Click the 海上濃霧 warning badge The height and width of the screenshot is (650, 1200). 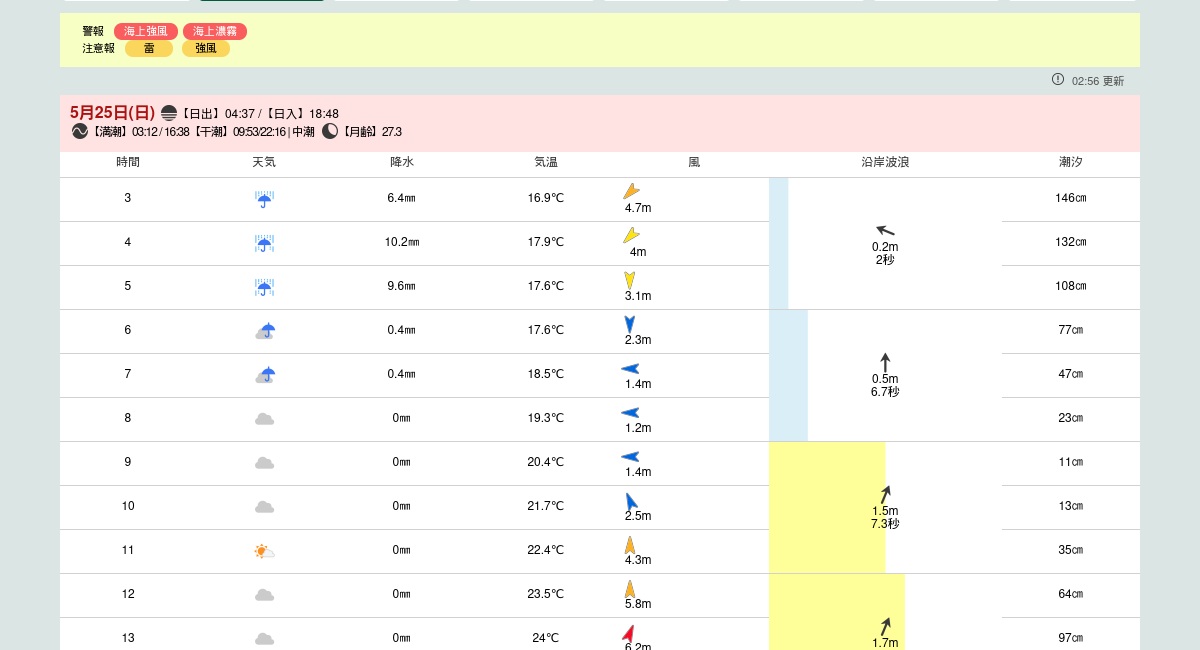(x=215, y=32)
